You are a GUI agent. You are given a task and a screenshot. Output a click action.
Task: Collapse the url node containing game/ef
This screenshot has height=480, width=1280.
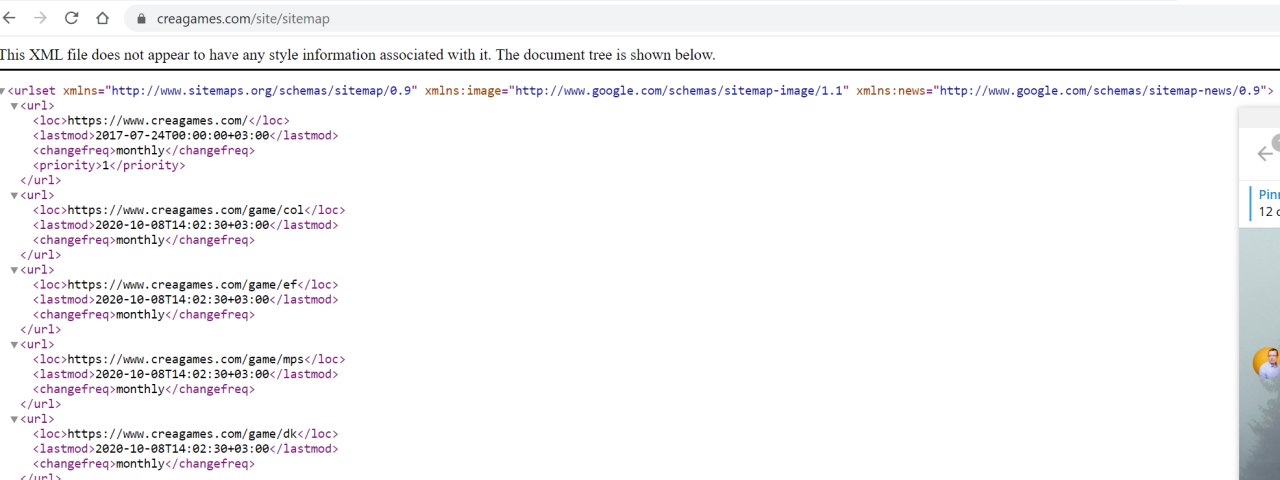[14, 270]
